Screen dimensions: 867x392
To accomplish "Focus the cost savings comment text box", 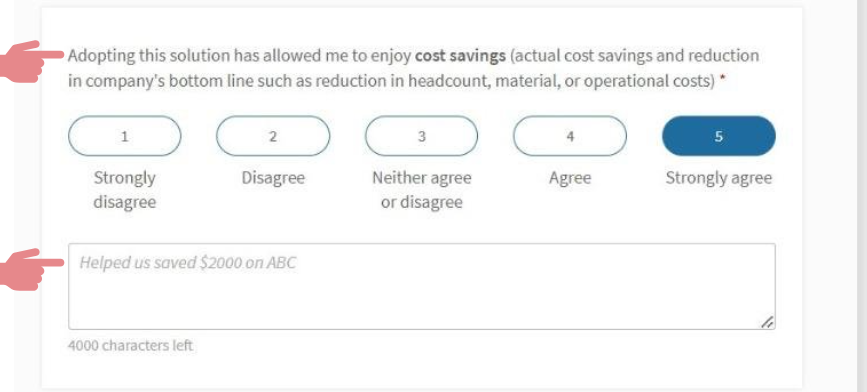I will [421, 286].
